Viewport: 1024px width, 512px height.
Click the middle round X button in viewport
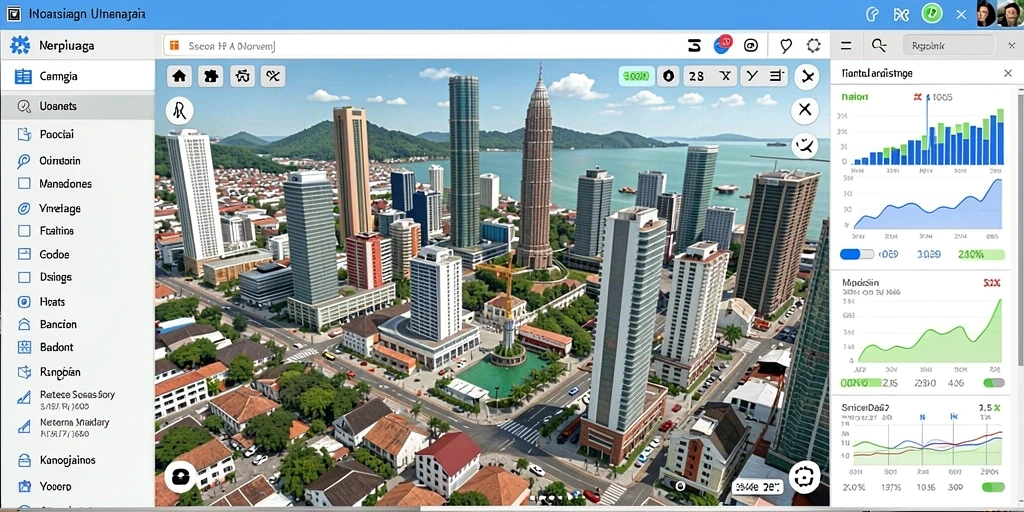point(805,110)
